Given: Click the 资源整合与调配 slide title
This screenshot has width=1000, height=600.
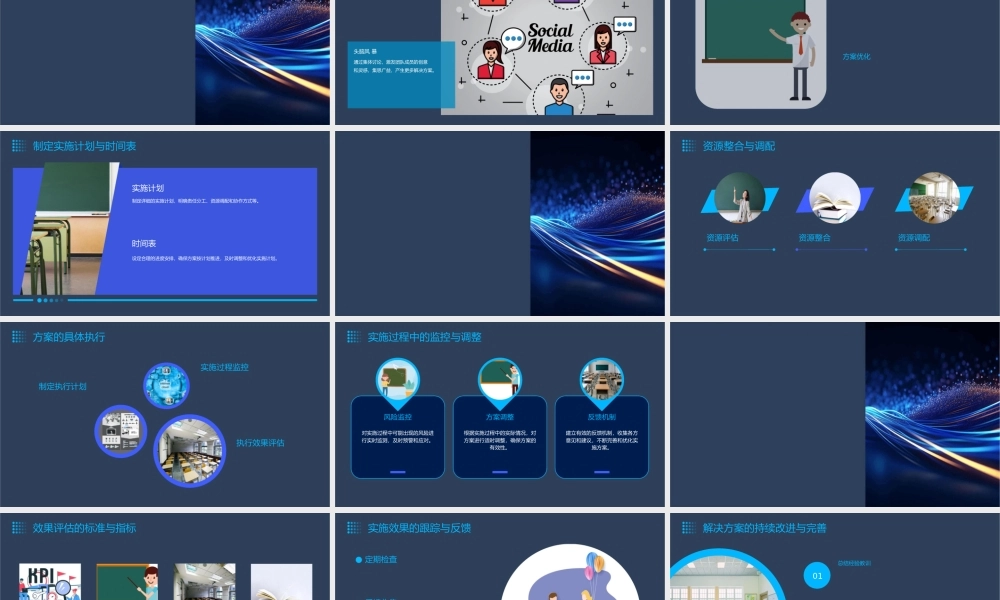Looking at the screenshot, I should (x=739, y=146).
